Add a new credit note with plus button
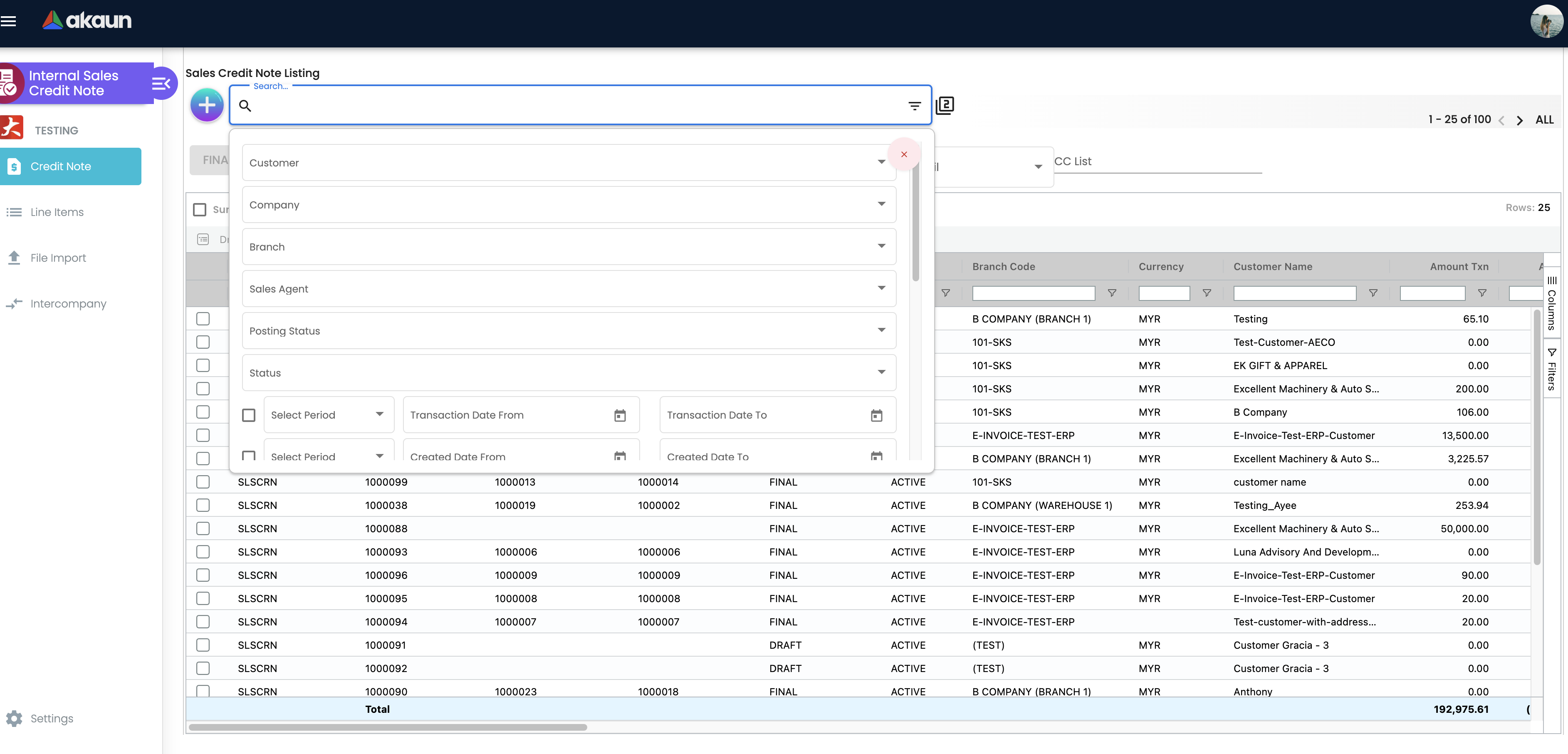Screen dimensions: 1568x754 207,105
